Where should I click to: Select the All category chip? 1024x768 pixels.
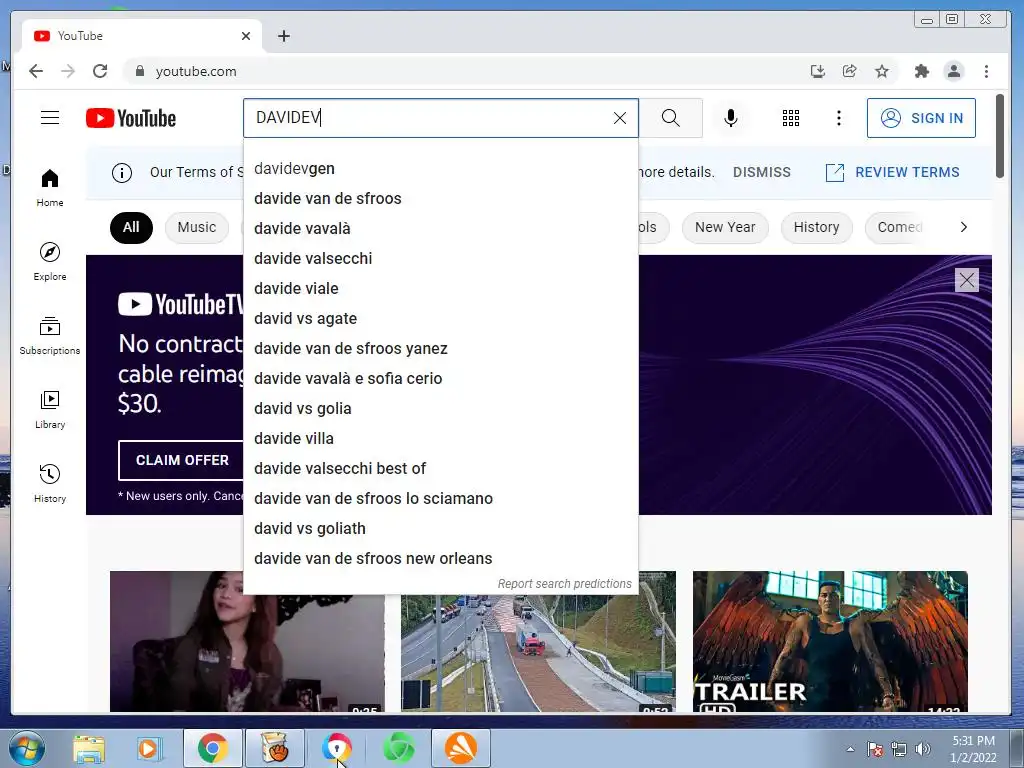(131, 227)
